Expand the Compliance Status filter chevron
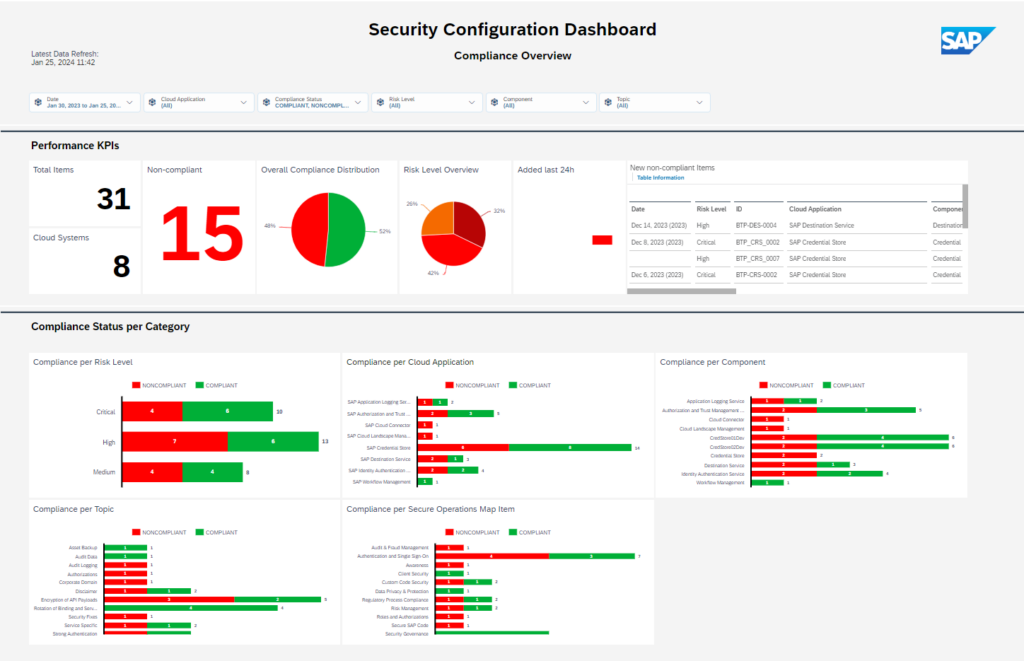This screenshot has height=661, width=1024. point(358,103)
